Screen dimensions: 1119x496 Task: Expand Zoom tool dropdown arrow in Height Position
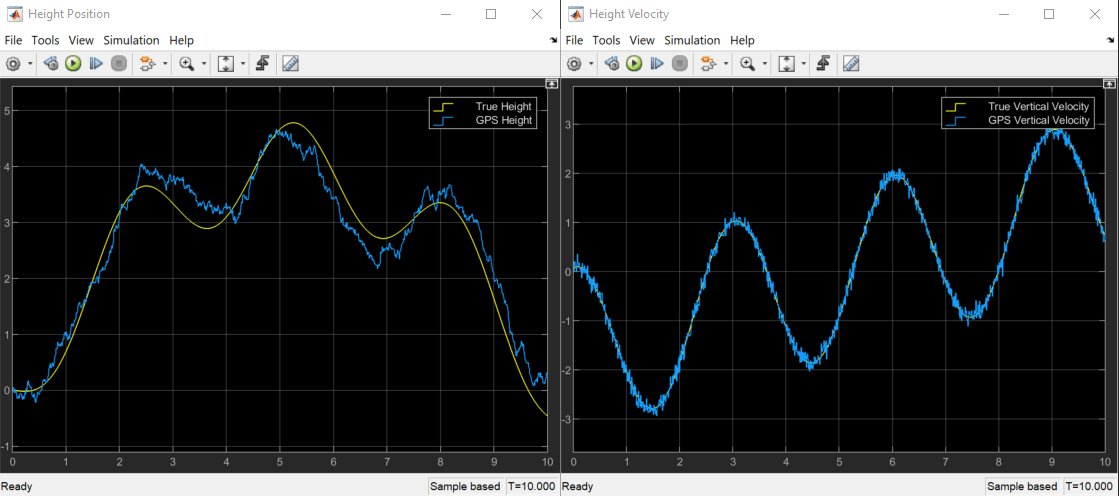[204, 63]
